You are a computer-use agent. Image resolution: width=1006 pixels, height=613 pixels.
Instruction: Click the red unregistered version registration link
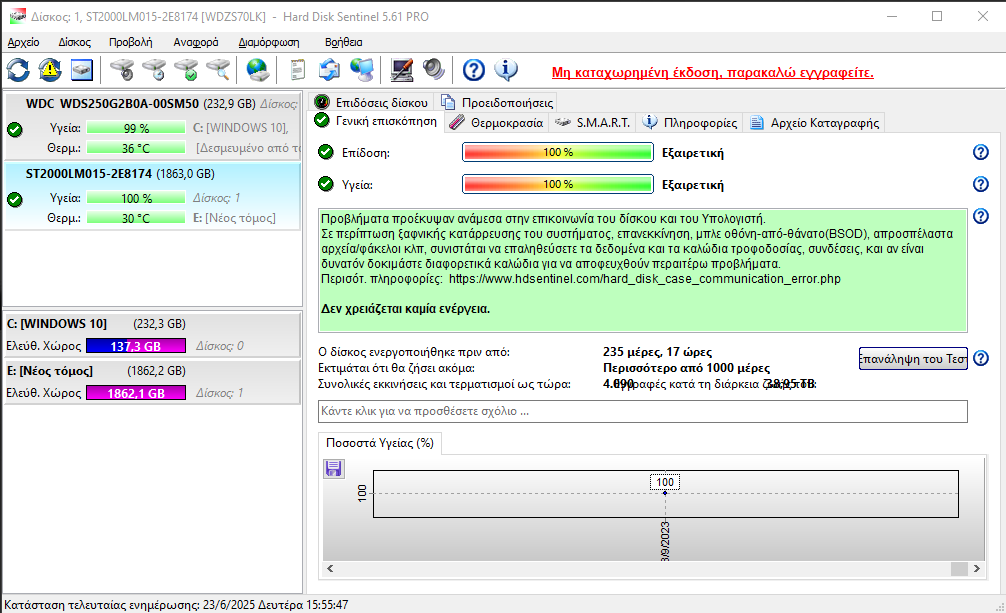click(713, 73)
